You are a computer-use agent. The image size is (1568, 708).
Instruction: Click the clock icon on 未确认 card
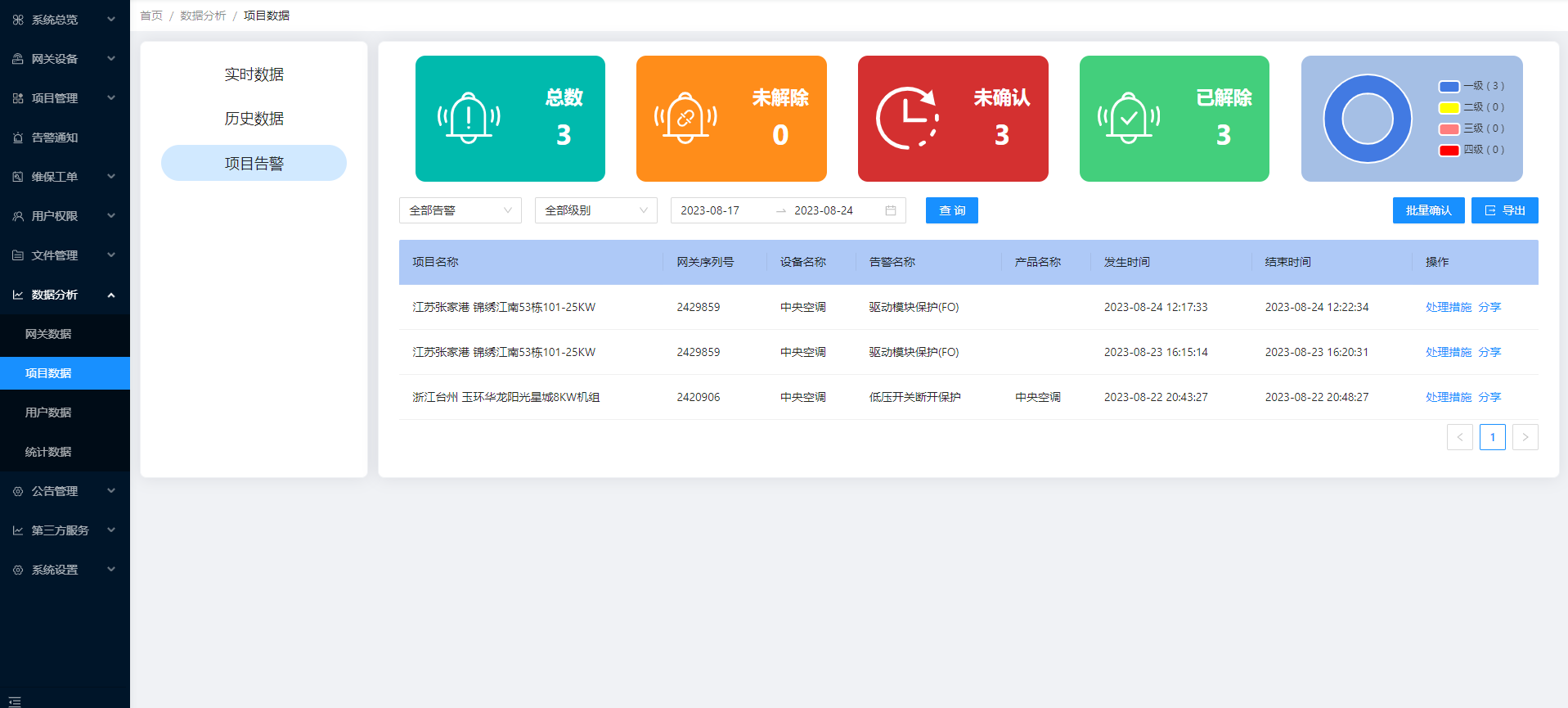[x=907, y=118]
